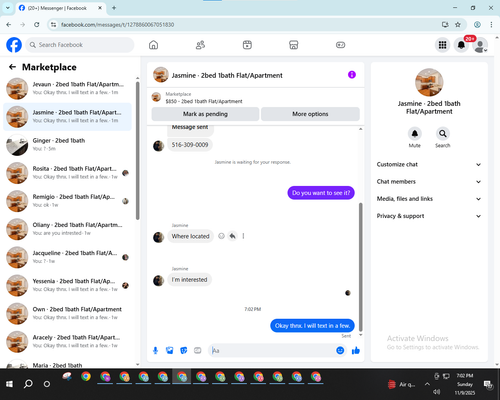This screenshot has width=500, height=400.
Task: Choose a sticker icon
Action: 184,350
